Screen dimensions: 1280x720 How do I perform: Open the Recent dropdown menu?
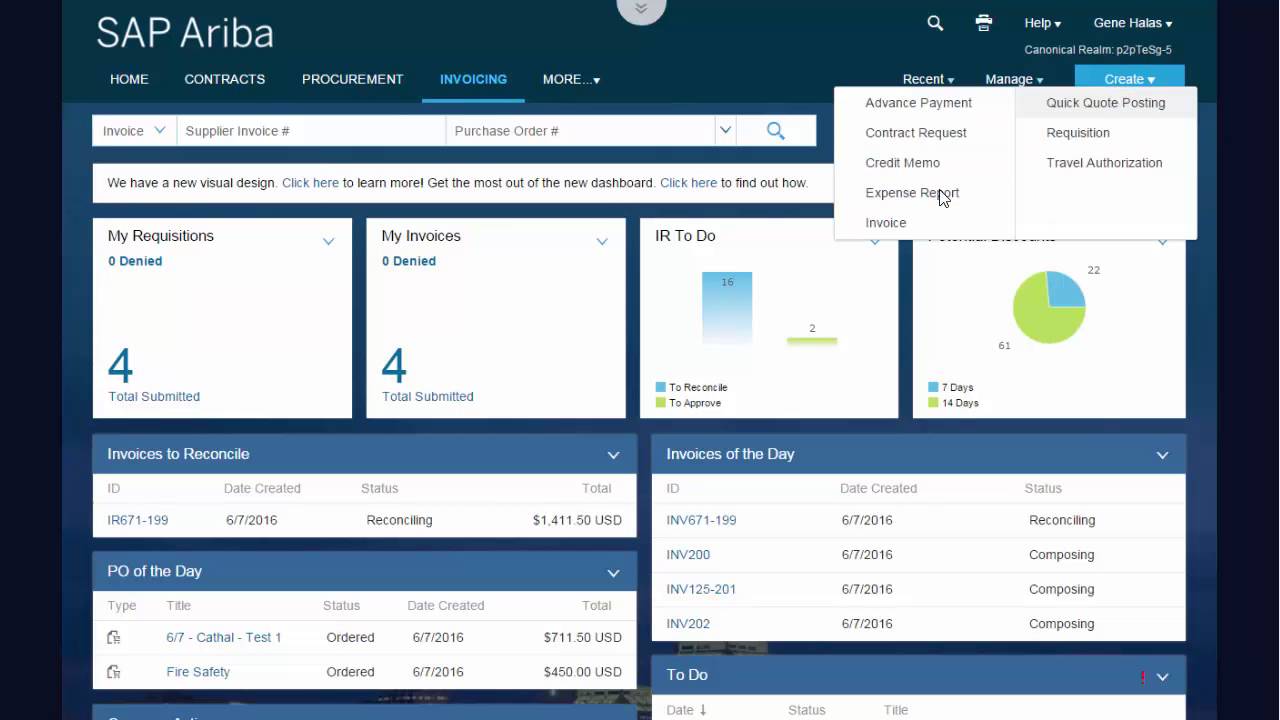(928, 79)
